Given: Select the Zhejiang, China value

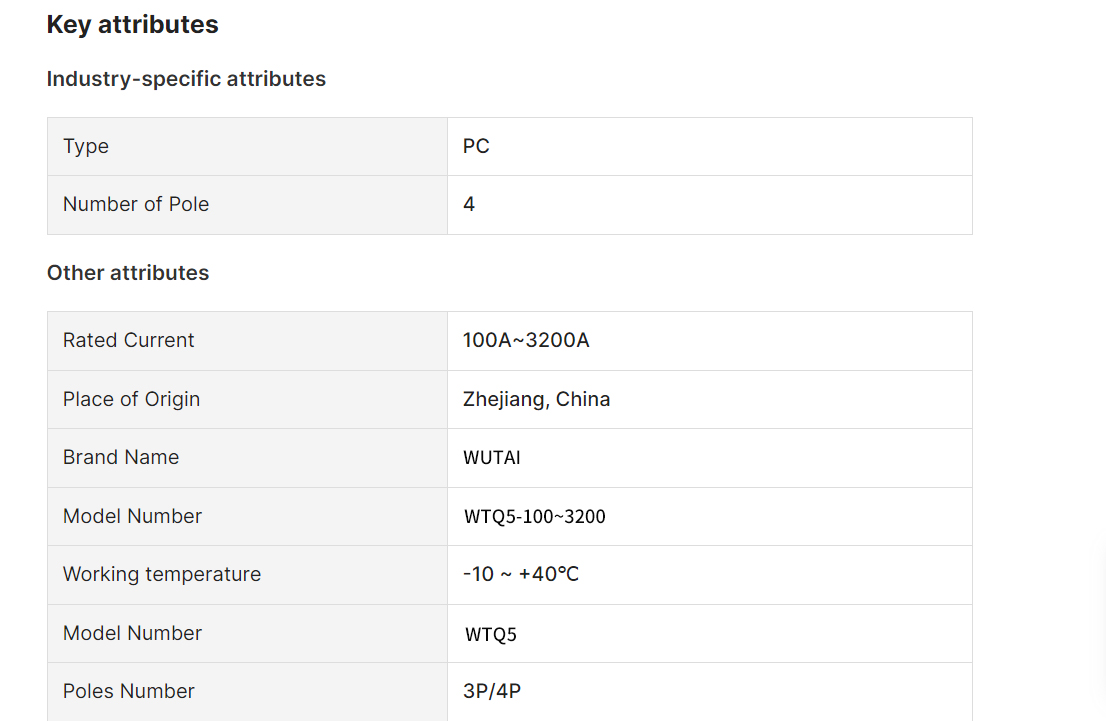Looking at the screenshot, I should tap(537, 399).
